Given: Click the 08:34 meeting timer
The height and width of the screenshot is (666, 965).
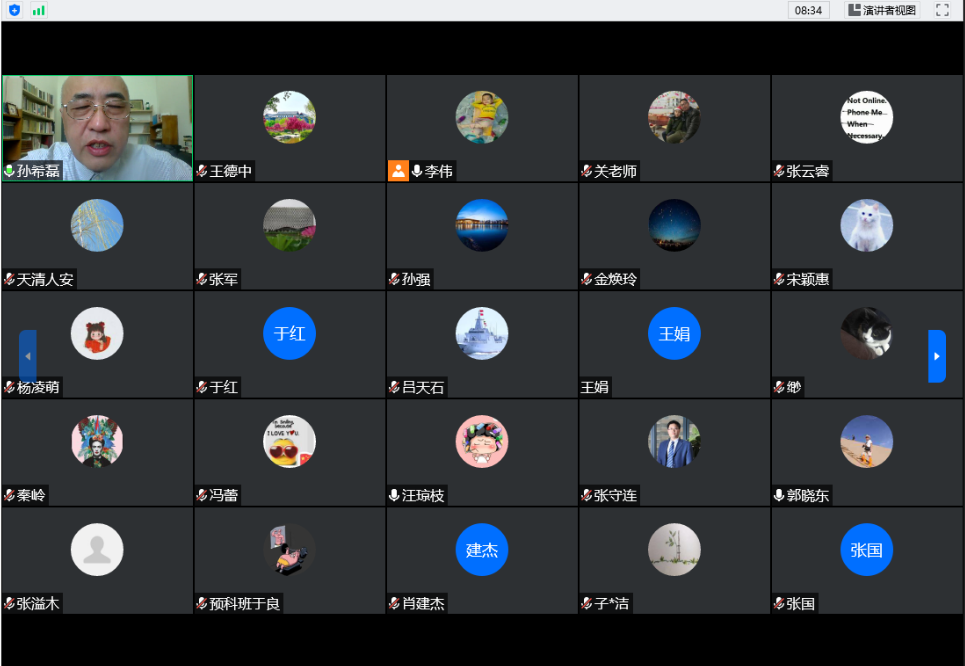Looking at the screenshot, I should pyautogui.click(x=808, y=10).
